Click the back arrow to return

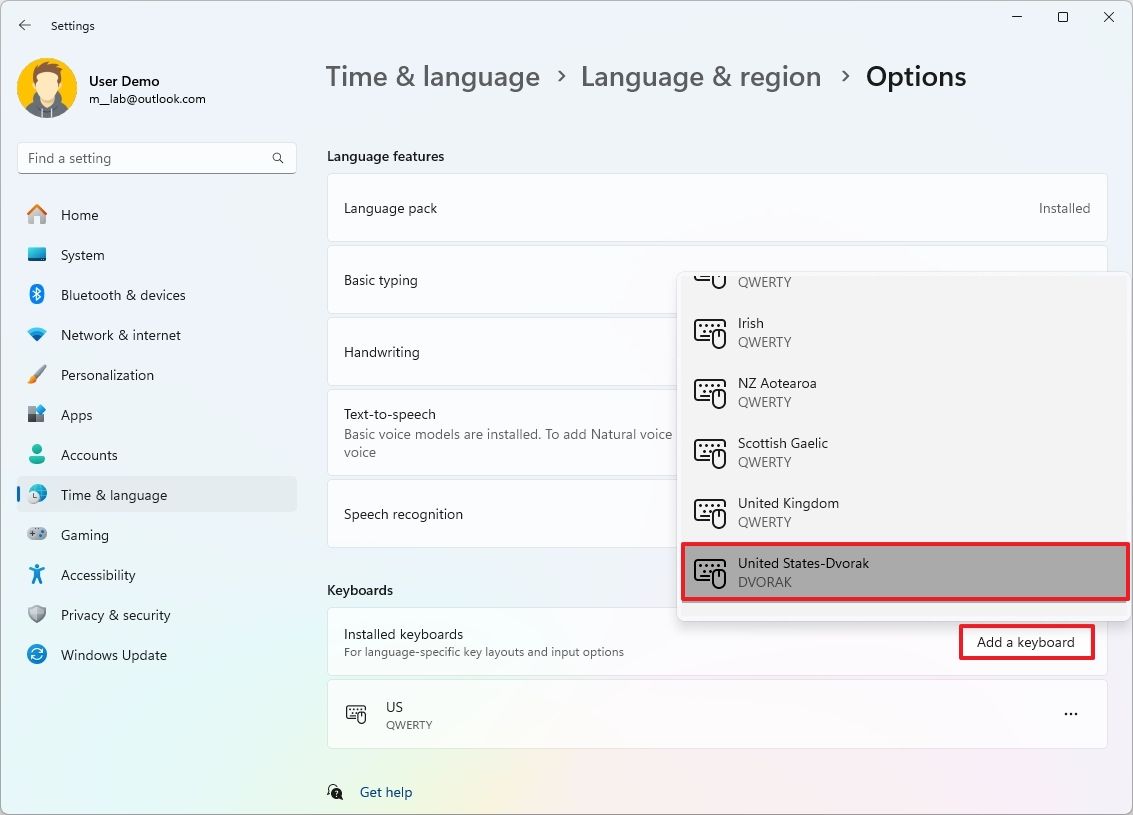click(x=24, y=25)
